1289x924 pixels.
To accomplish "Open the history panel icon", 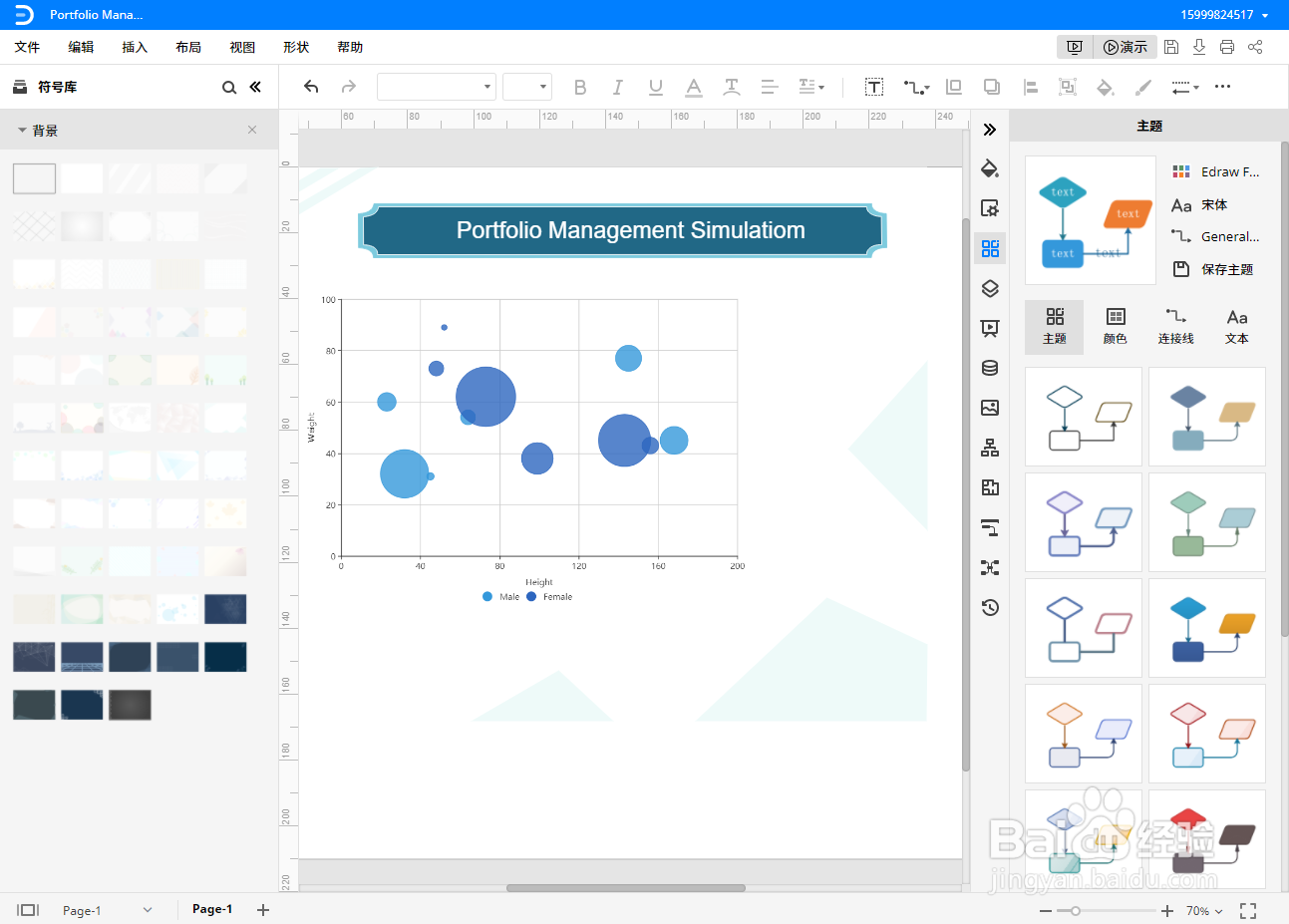I will (990, 607).
